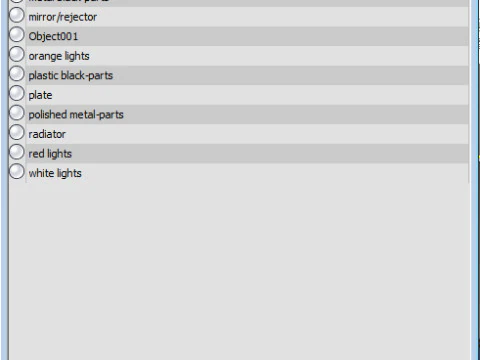Select the polished metal-parts label
The width and height of the screenshot is (480, 360).
click(x=76, y=115)
